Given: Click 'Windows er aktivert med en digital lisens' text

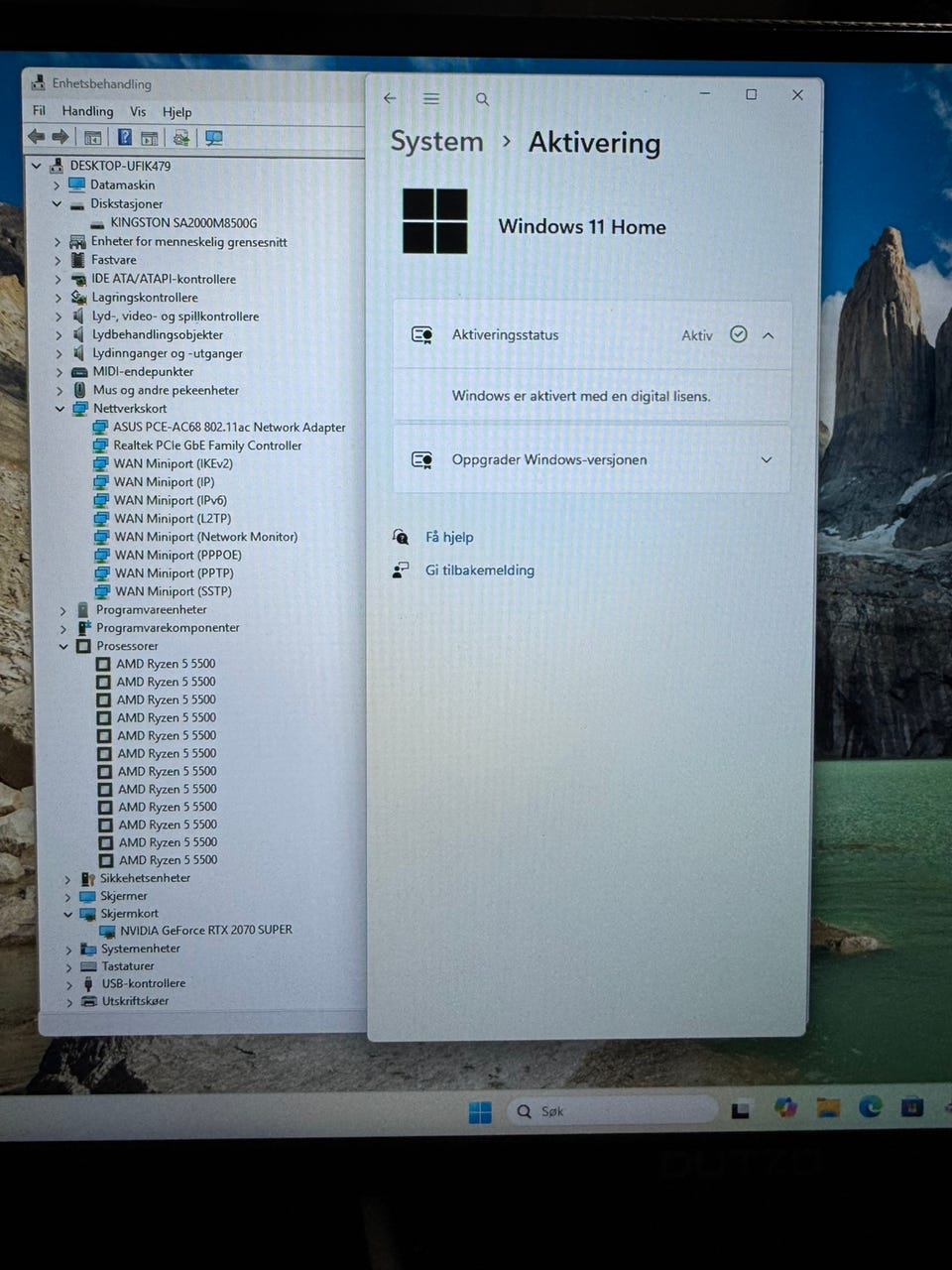Looking at the screenshot, I should point(581,396).
